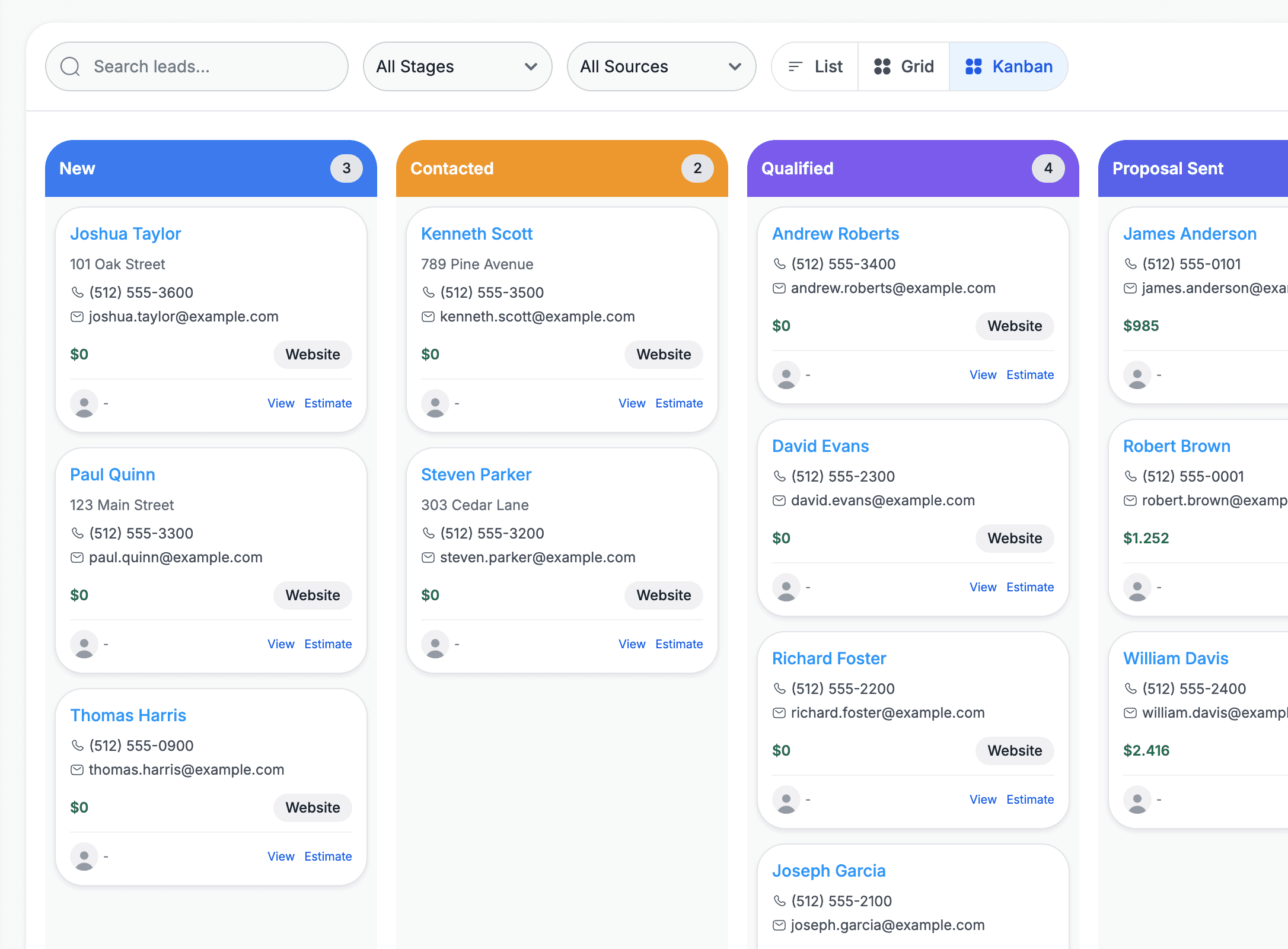Click Joshua Taylor's assignee avatar icon
This screenshot has width=1288, height=949.
tap(84, 403)
